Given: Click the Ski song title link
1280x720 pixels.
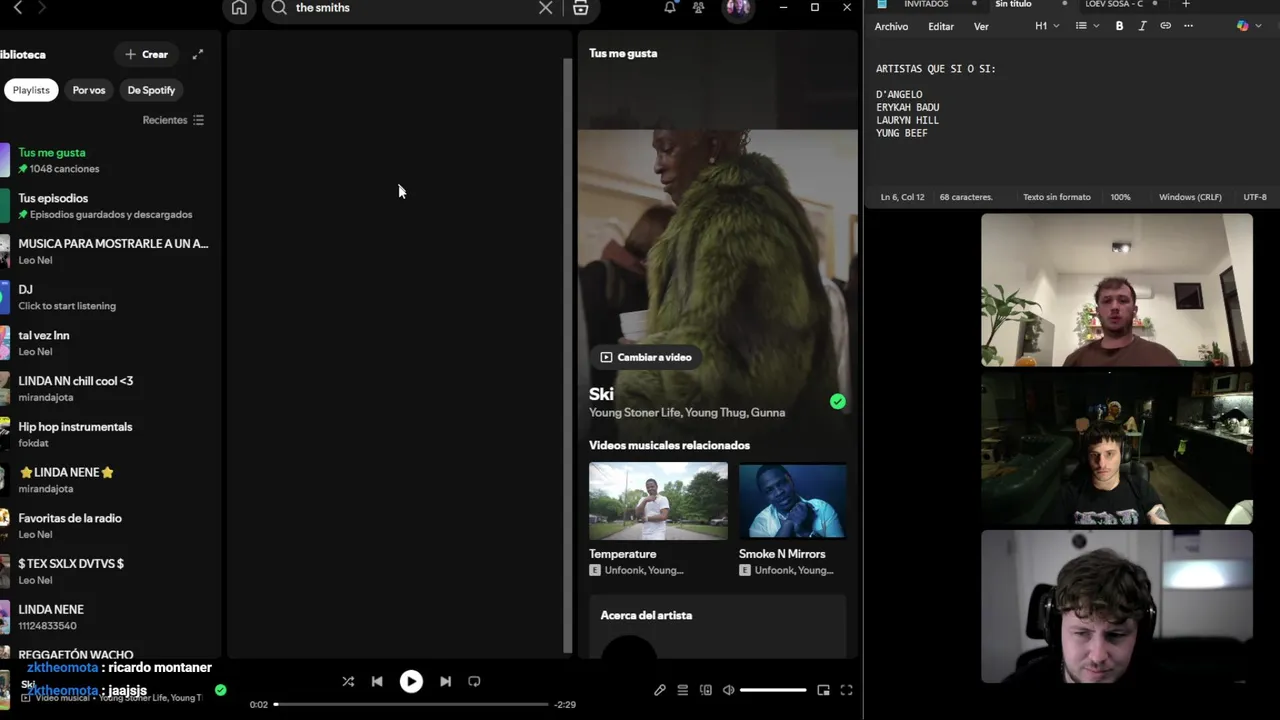Looking at the screenshot, I should click(601, 394).
